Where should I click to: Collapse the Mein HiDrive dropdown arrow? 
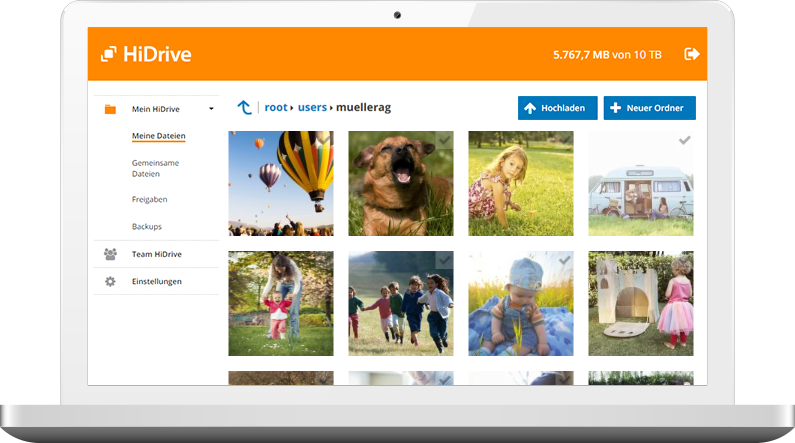(211, 109)
